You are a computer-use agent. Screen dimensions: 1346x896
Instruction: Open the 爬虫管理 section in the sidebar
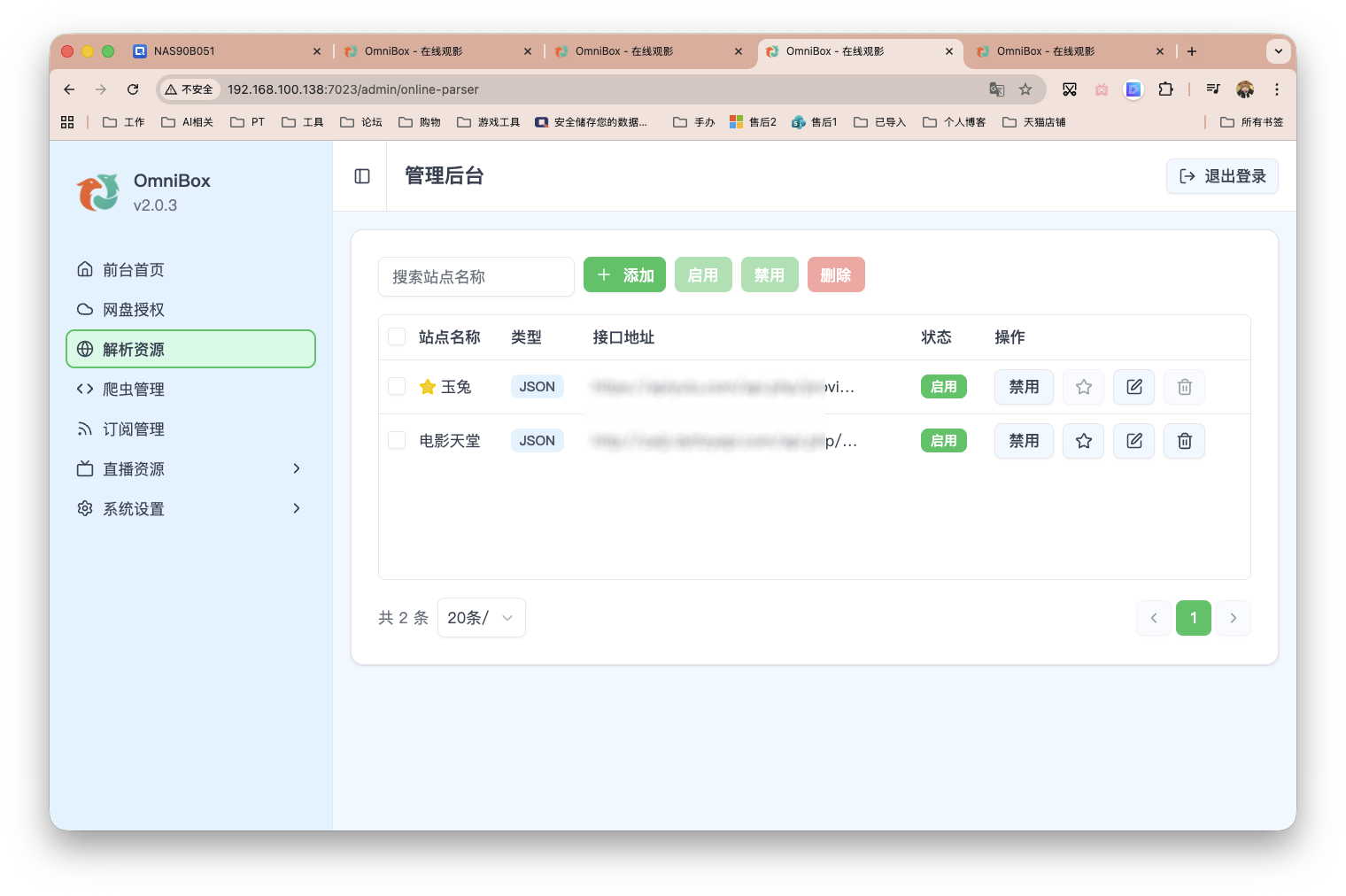(133, 389)
